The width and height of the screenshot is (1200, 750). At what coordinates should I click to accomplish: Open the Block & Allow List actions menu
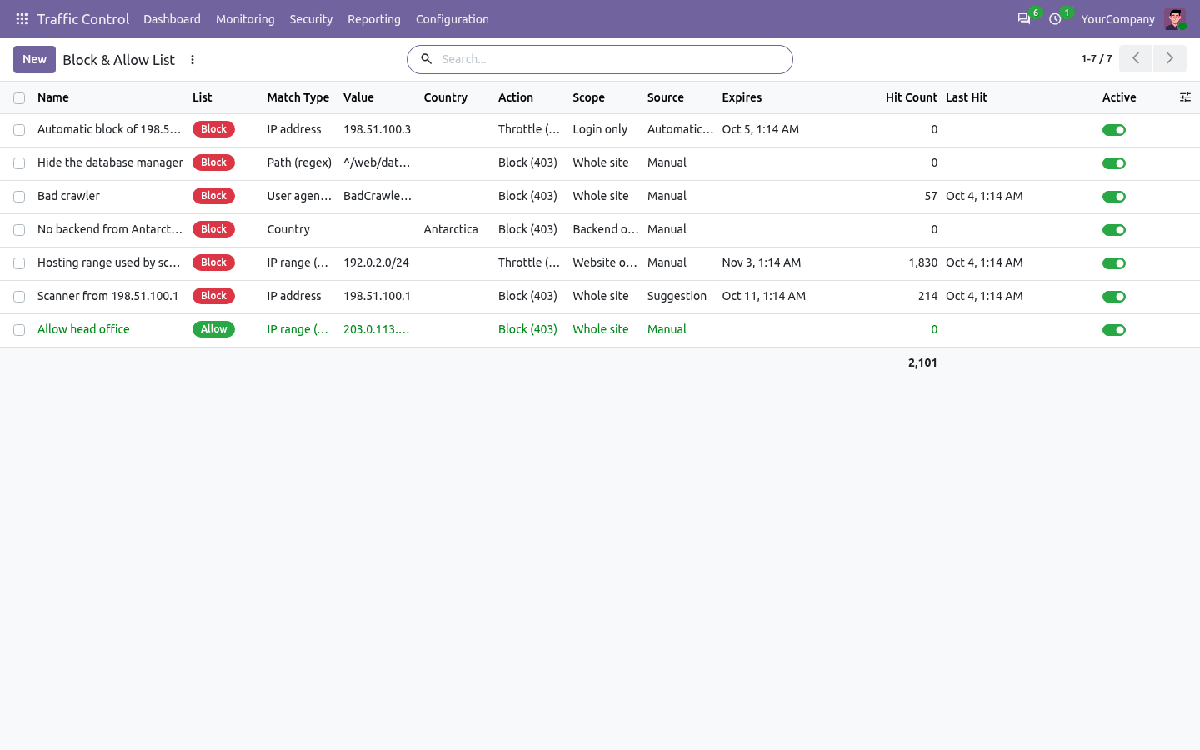pos(193,60)
